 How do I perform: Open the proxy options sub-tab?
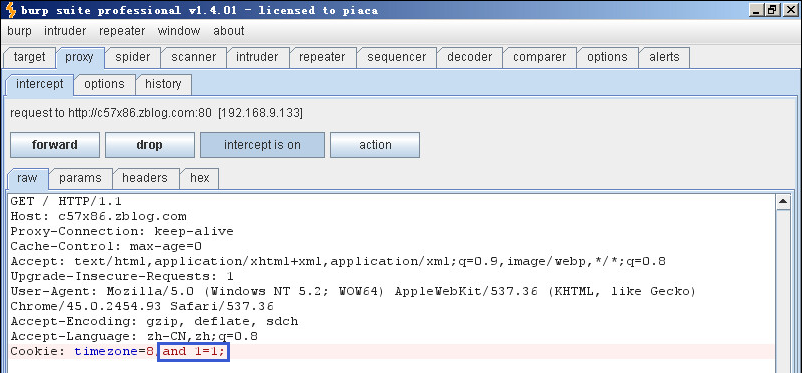[x=104, y=84]
